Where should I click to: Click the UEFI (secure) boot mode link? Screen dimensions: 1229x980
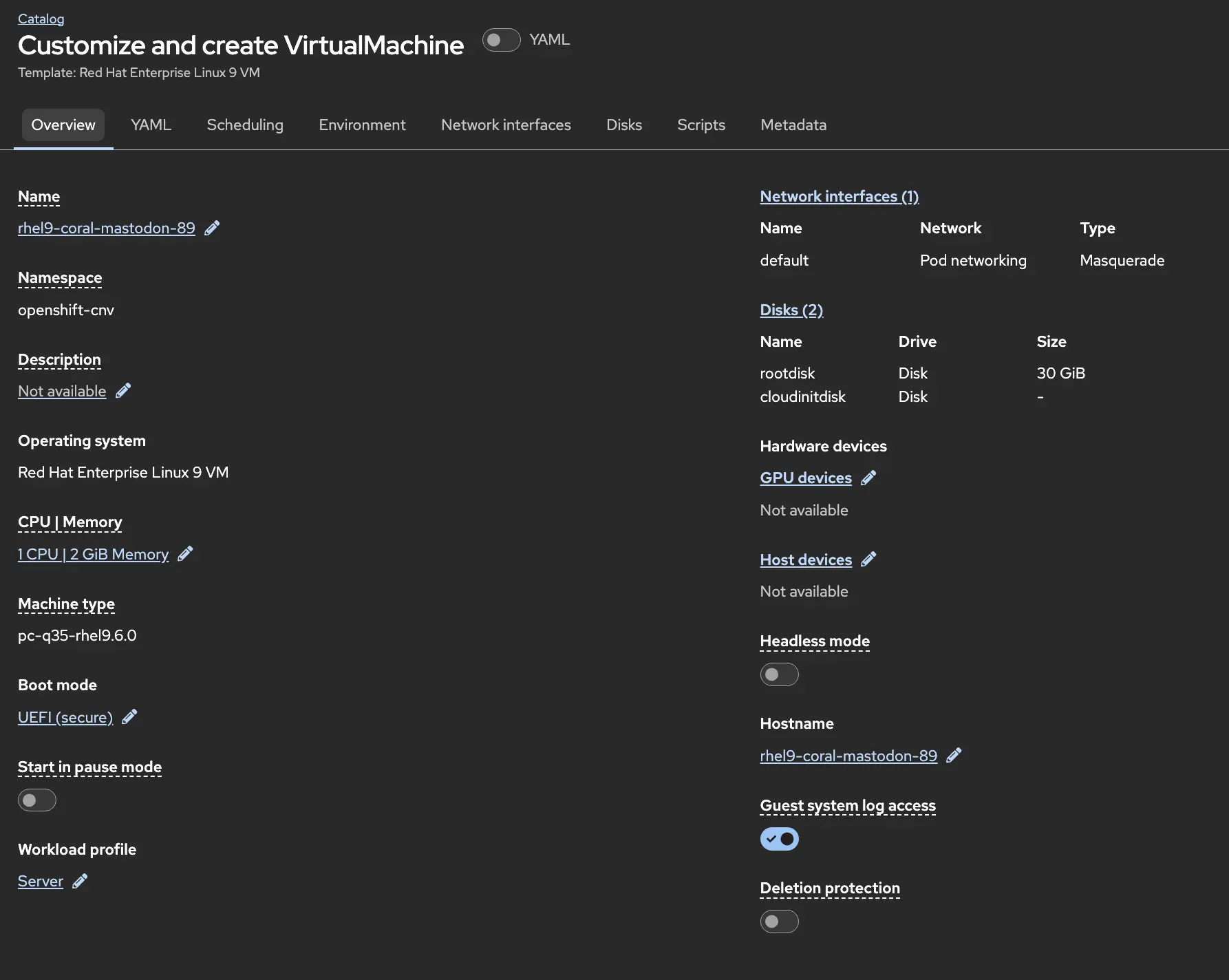pyautogui.click(x=65, y=717)
